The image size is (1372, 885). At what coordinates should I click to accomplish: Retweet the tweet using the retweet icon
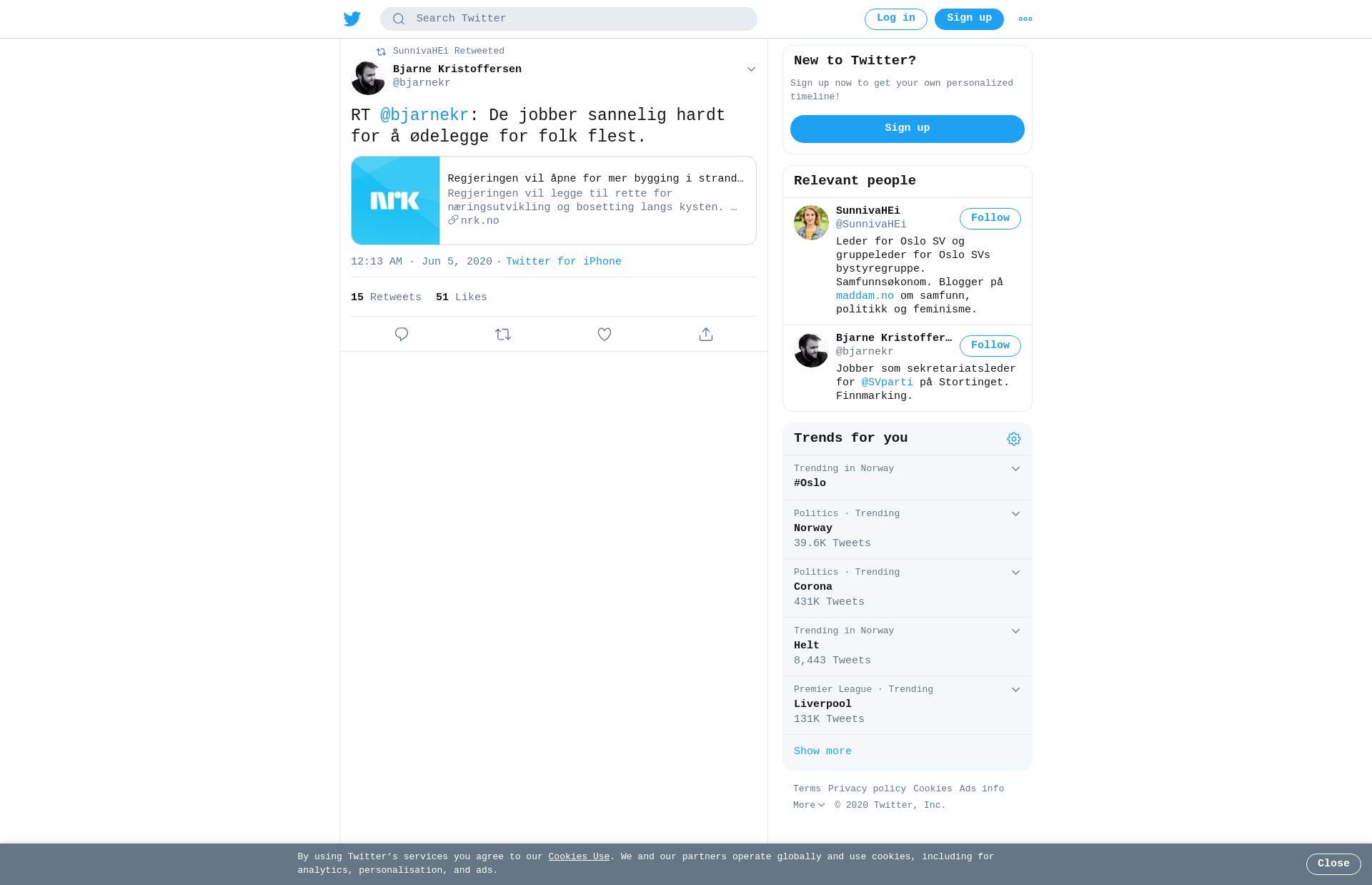coord(503,334)
